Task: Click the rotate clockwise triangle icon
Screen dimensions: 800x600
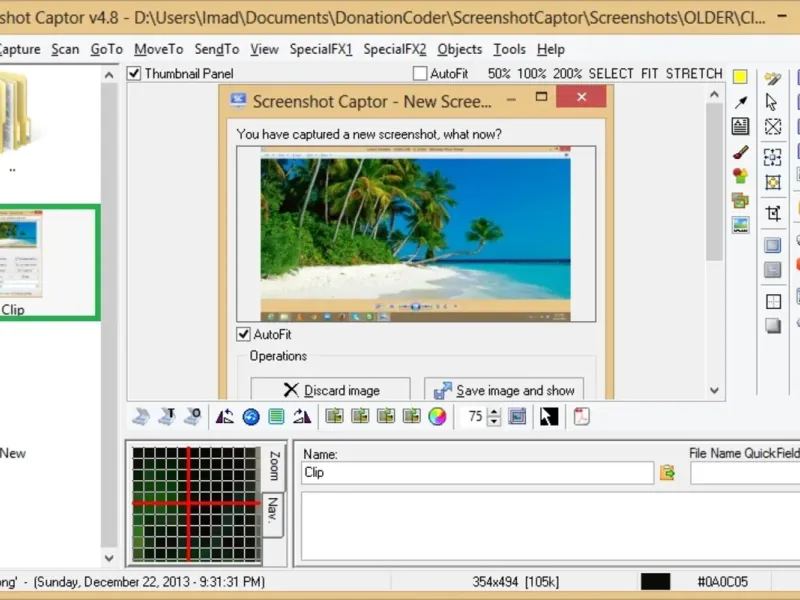Action: pyautogui.click(x=302, y=417)
